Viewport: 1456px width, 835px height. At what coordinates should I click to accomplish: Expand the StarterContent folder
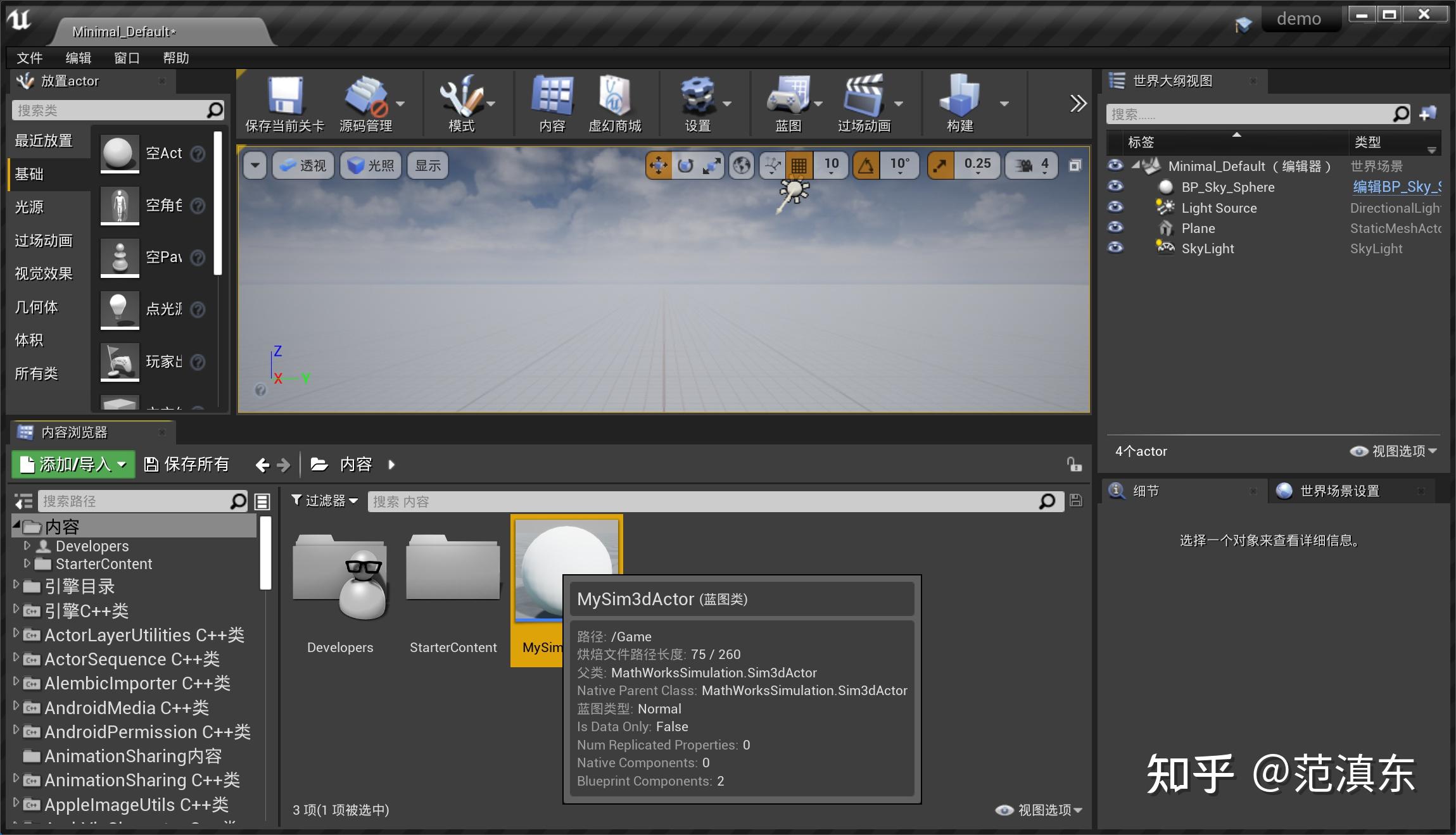pos(27,563)
